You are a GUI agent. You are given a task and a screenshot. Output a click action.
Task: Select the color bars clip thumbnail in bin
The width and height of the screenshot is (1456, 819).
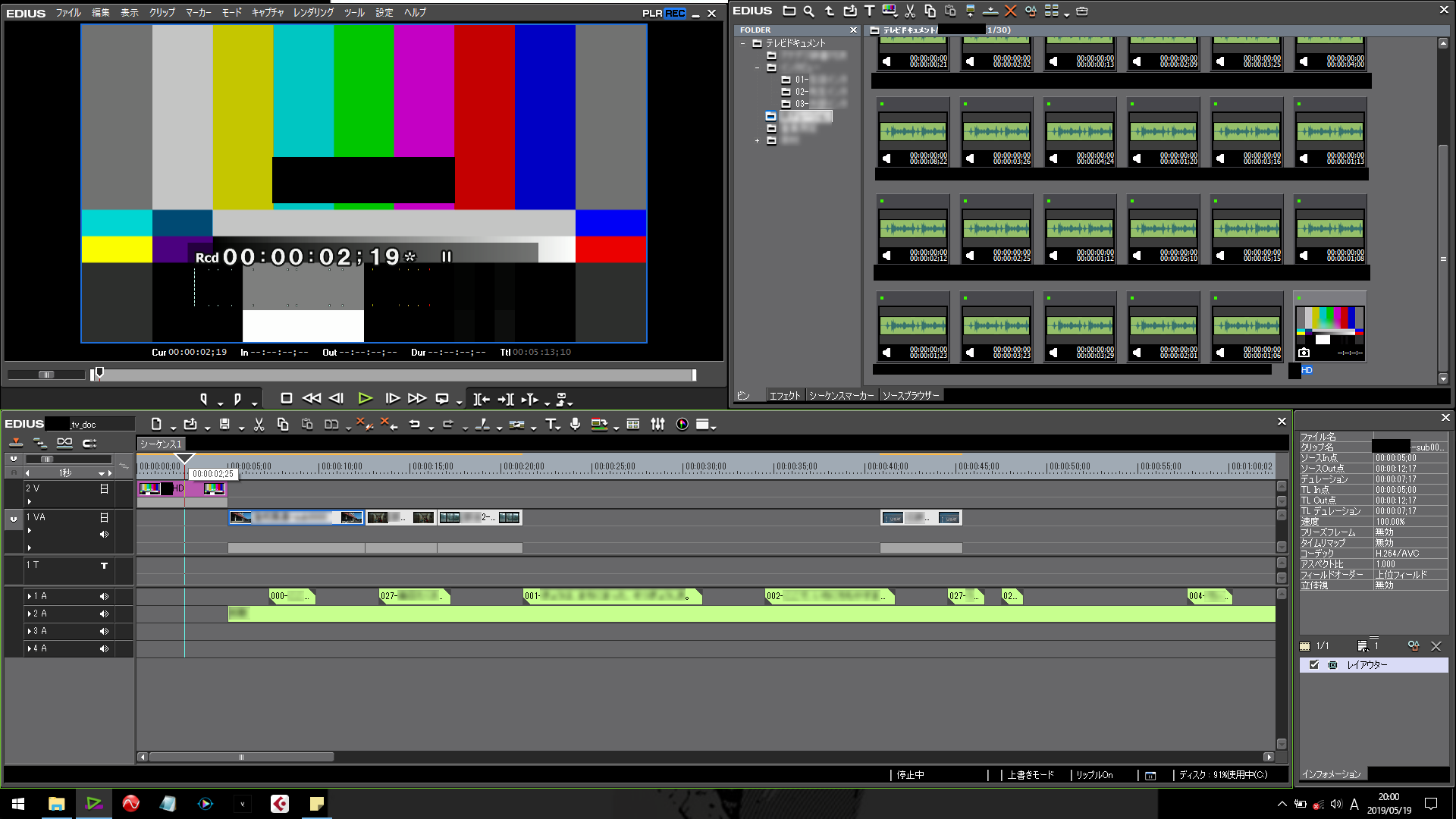point(1329,327)
